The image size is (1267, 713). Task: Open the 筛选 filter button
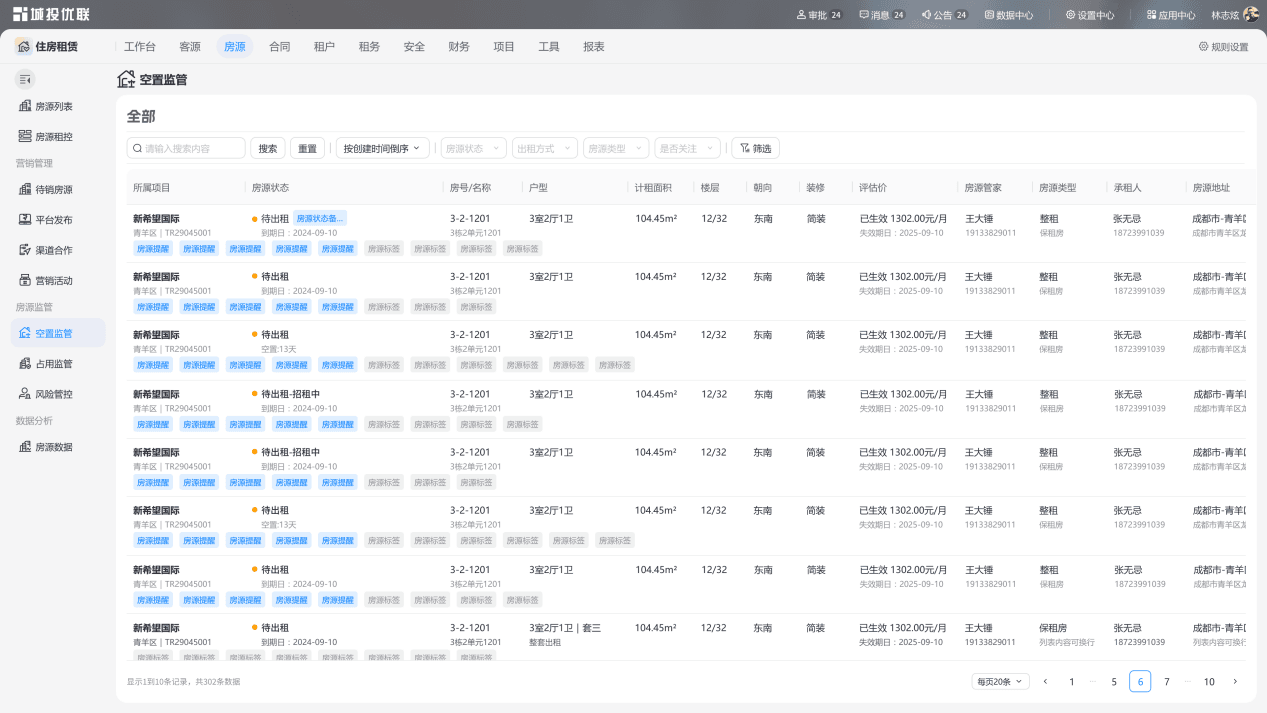pyautogui.click(x=756, y=148)
